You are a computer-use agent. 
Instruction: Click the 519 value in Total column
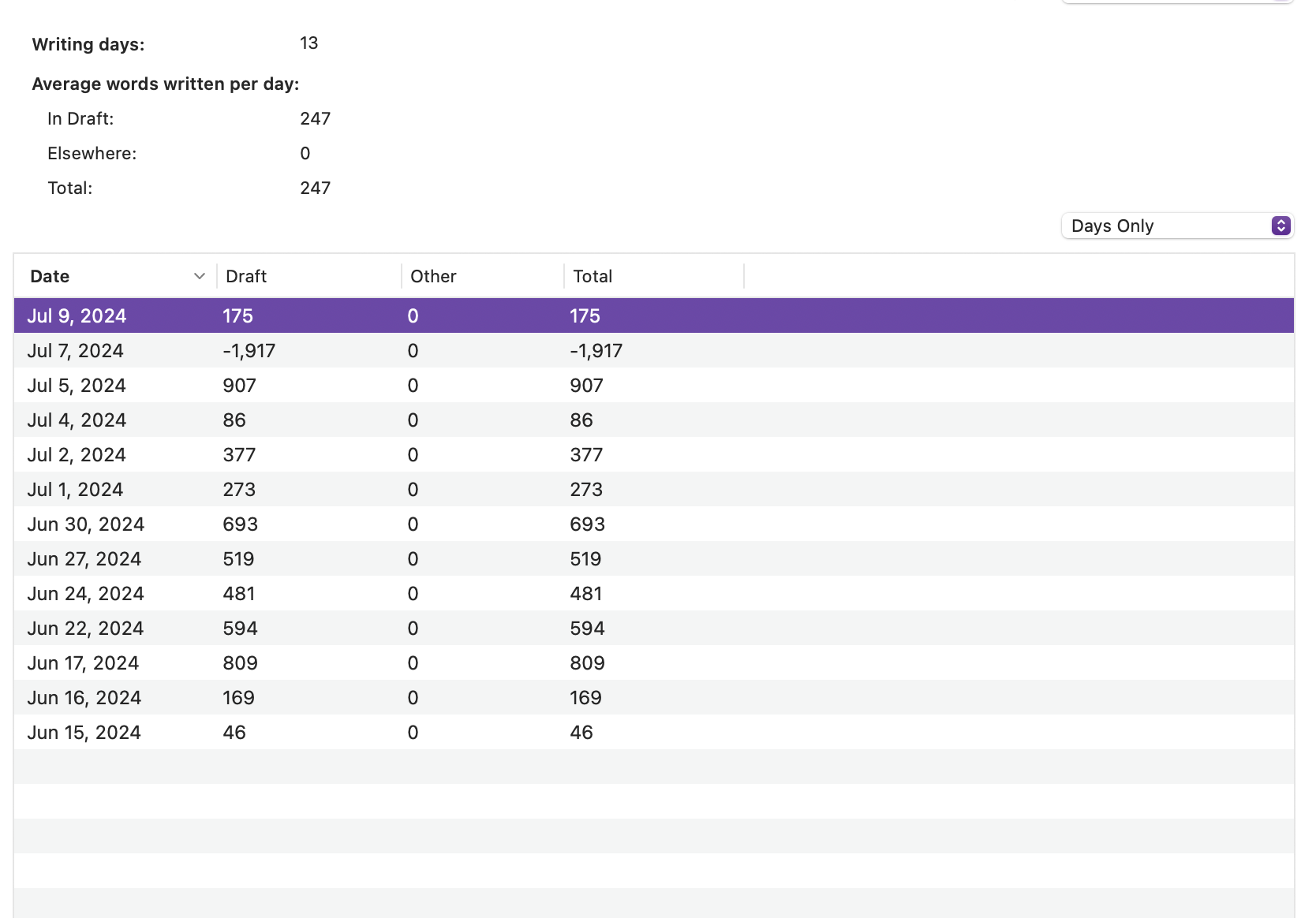point(585,559)
